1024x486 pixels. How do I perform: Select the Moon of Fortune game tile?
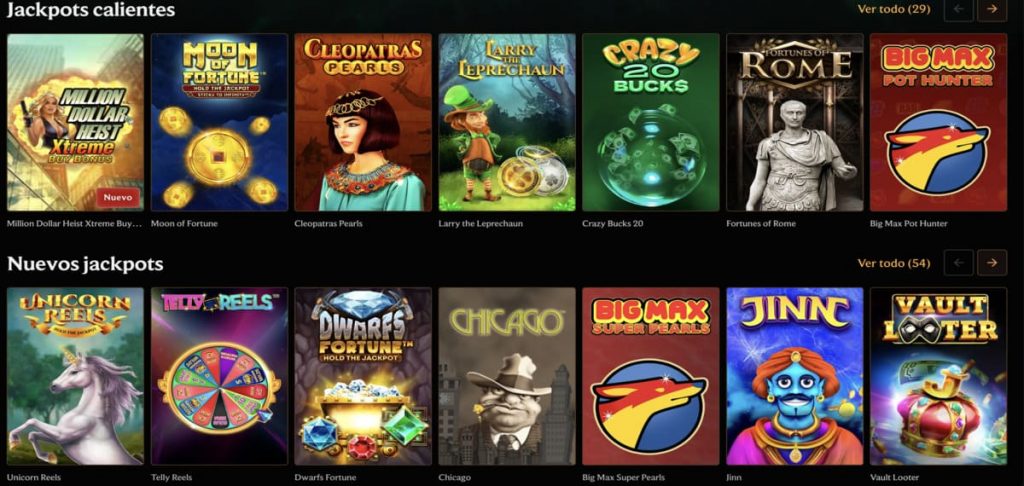coord(219,122)
